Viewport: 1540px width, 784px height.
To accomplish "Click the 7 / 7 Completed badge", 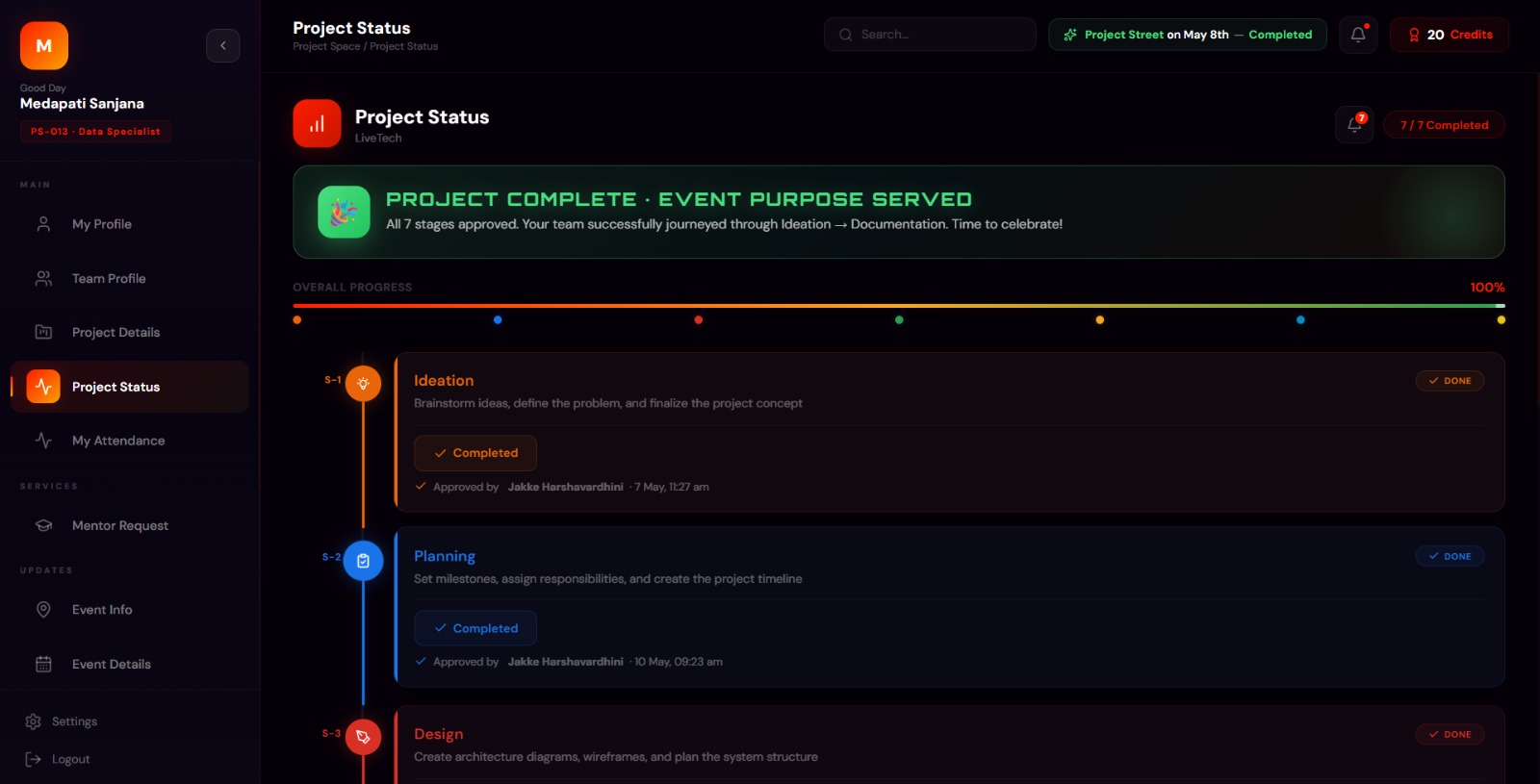I will 1444,125.
